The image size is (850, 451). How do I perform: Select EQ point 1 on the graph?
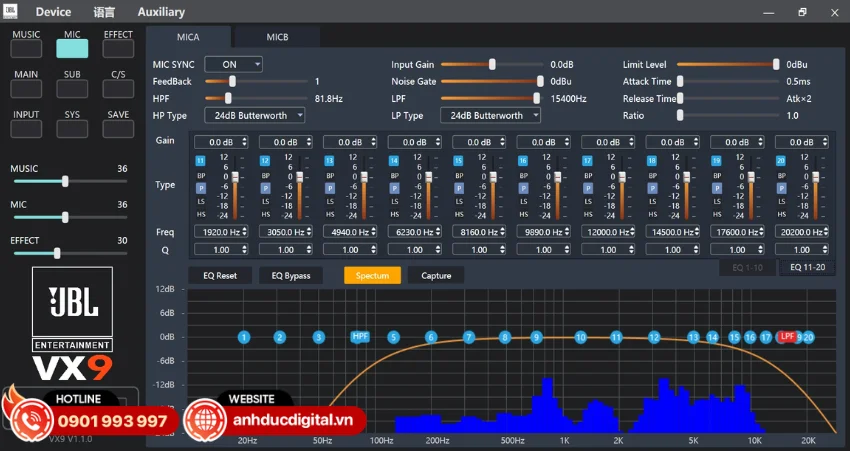[244, 337]
